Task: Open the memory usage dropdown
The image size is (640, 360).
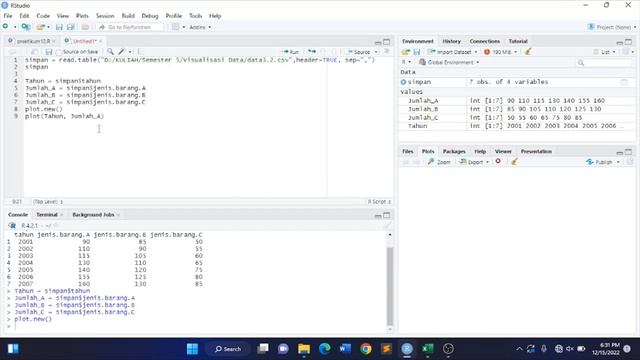Action: click(x=500, y=52)
